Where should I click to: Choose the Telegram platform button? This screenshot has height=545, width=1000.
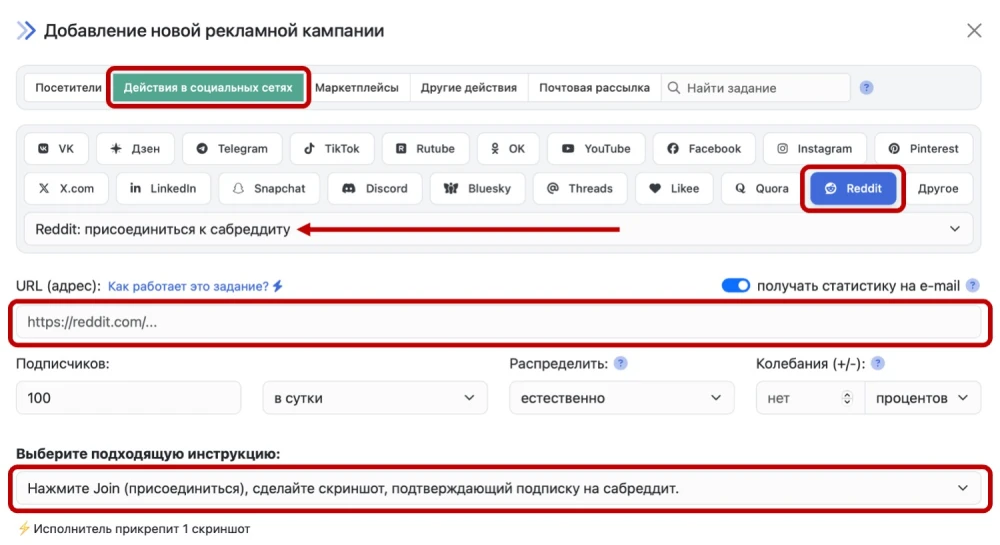pyautogui.click(x=232, y=149)
